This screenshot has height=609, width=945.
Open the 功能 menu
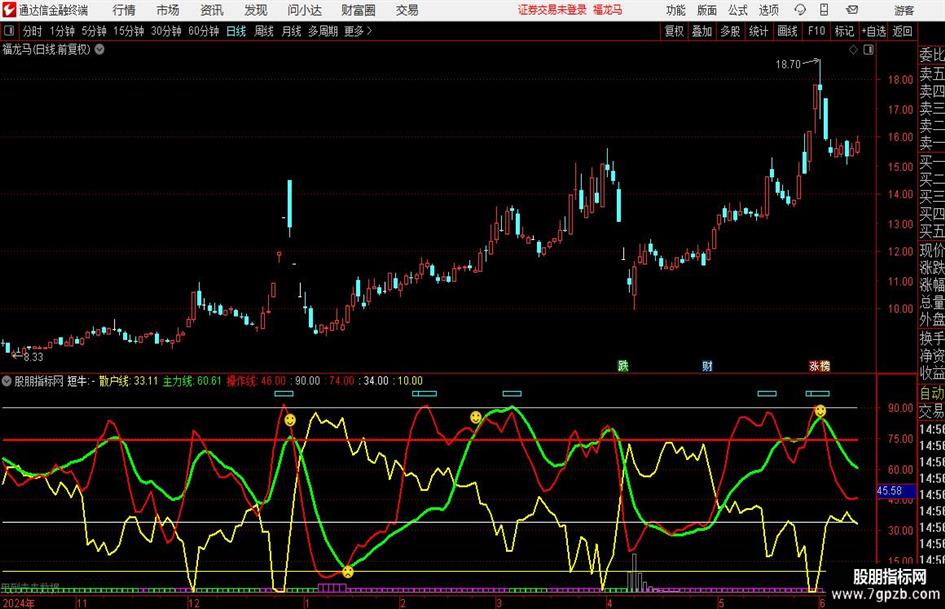click(676, 10)
